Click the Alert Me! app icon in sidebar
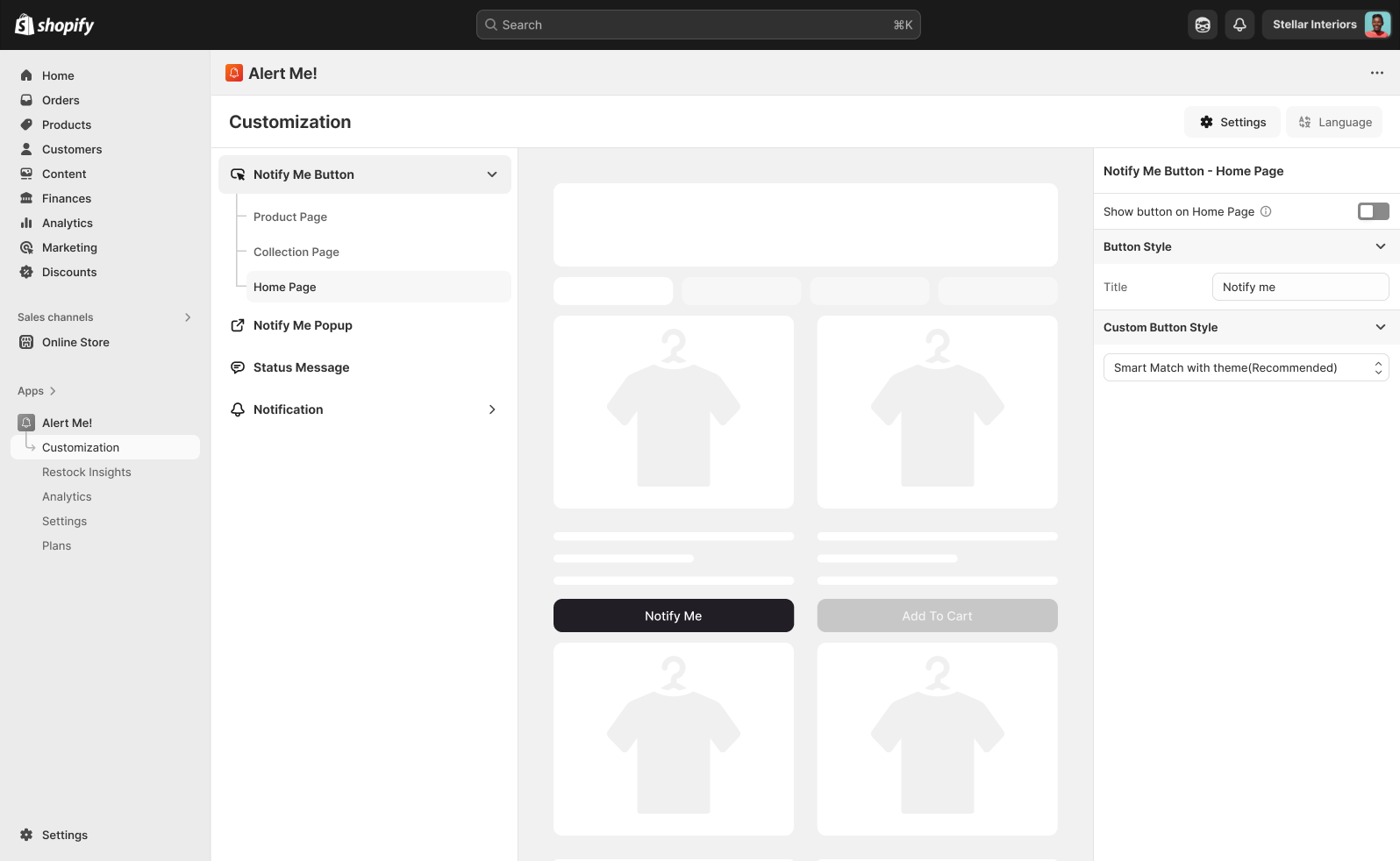The image size is (1400, 861). pos(26,423)
